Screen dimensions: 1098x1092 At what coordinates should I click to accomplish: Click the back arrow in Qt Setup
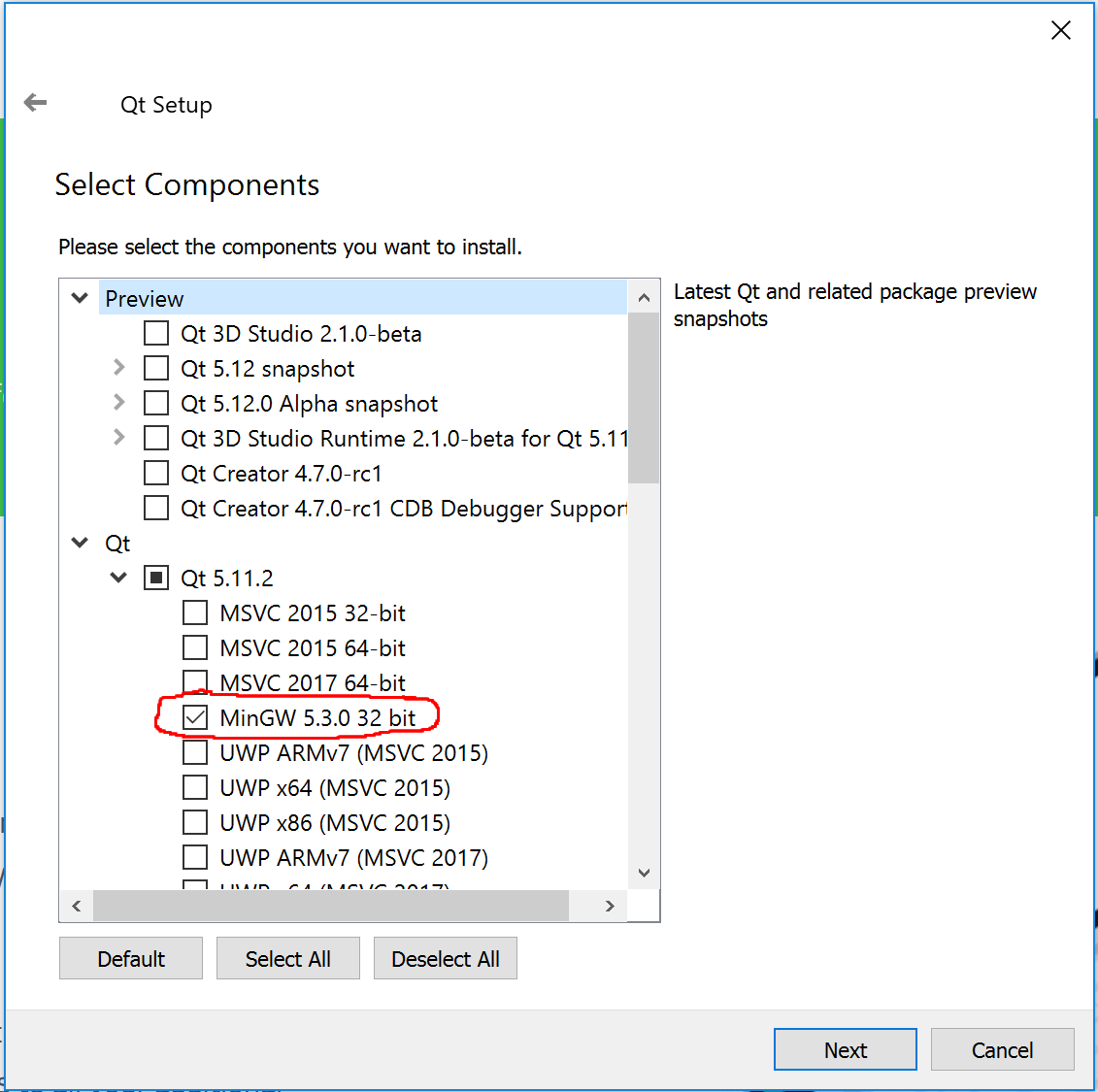tap(36, 103)
